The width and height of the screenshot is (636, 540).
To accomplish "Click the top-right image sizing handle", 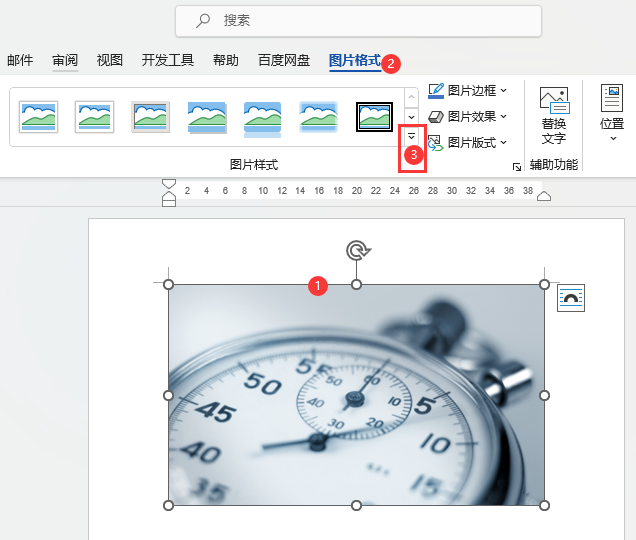I will pos(544,284).
